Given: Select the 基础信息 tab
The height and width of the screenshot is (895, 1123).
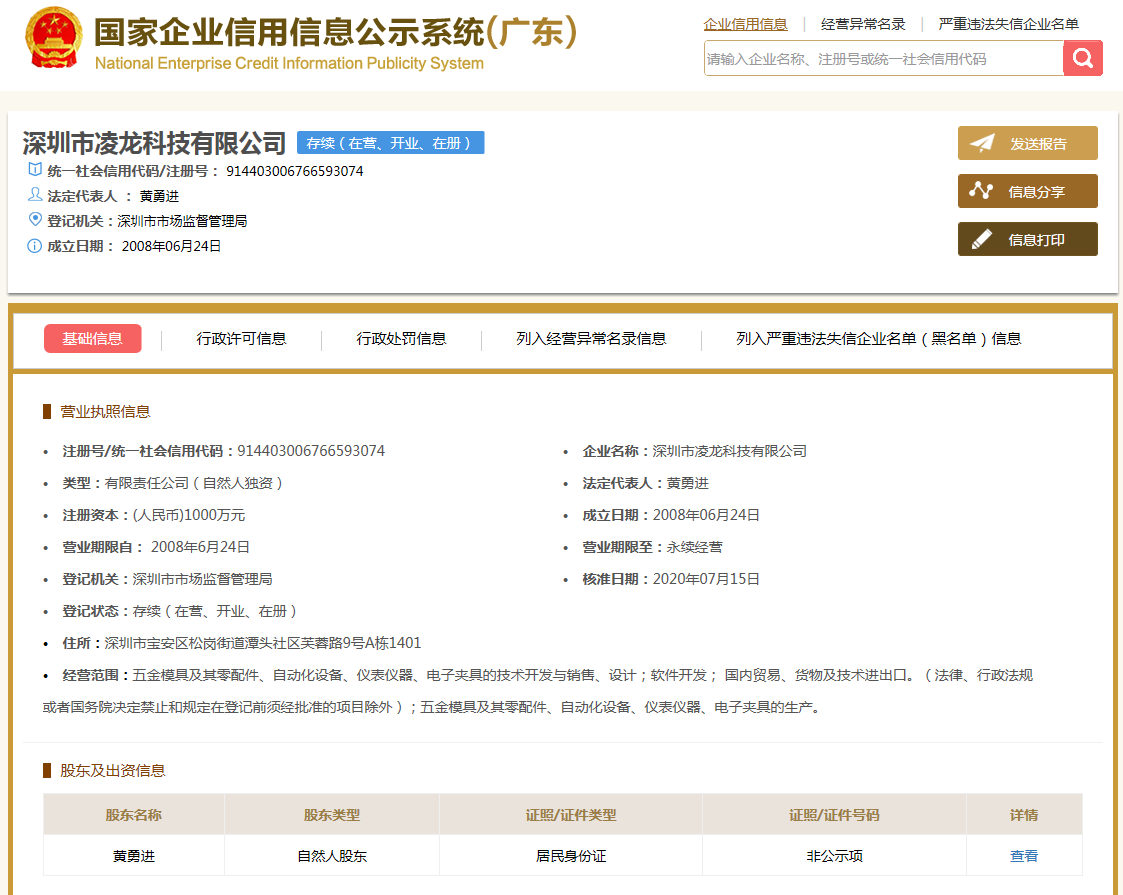Looking at the screenshot, I should click(92, 339).
